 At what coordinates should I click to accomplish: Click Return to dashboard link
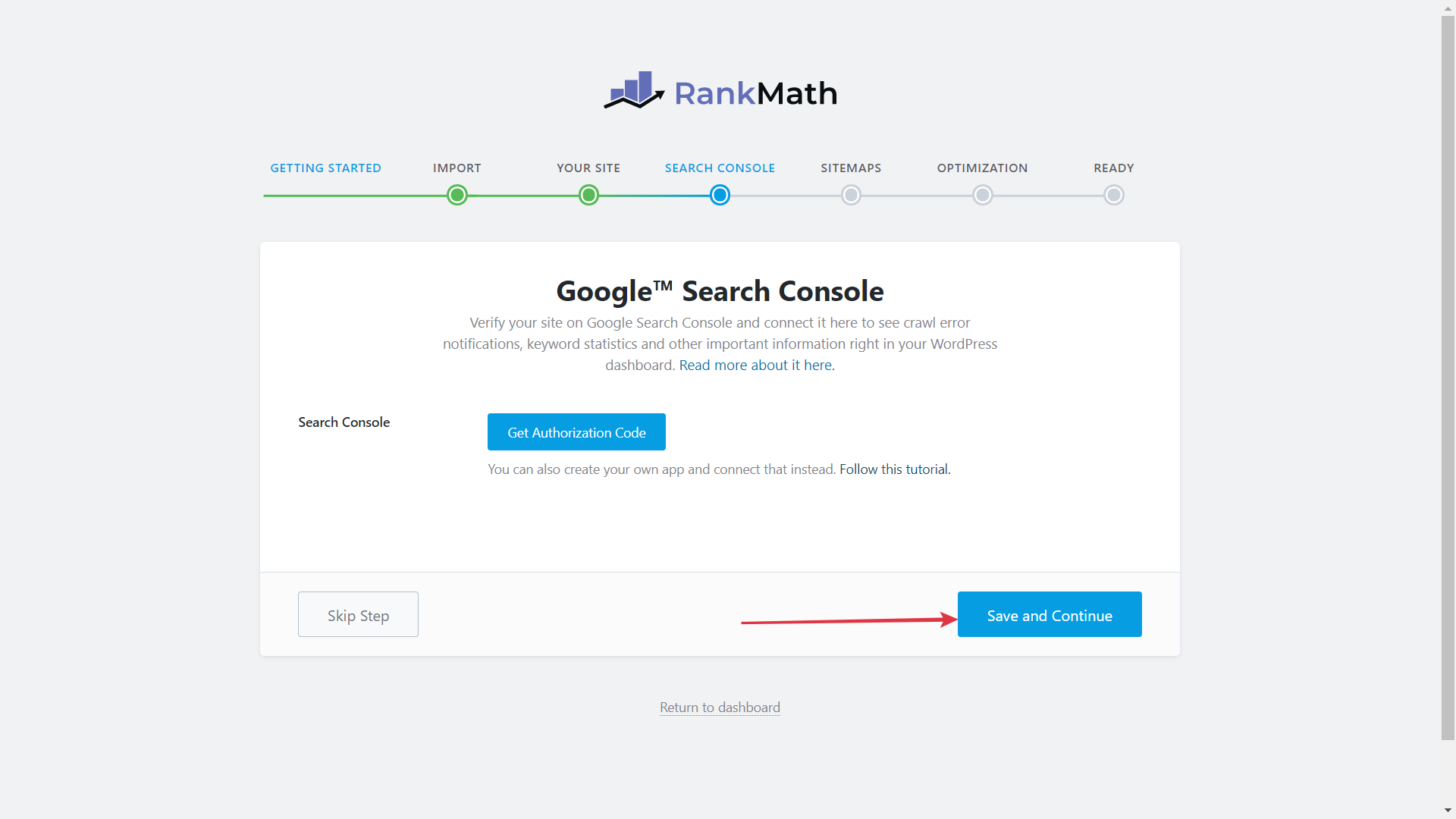[x=720, y=708]
